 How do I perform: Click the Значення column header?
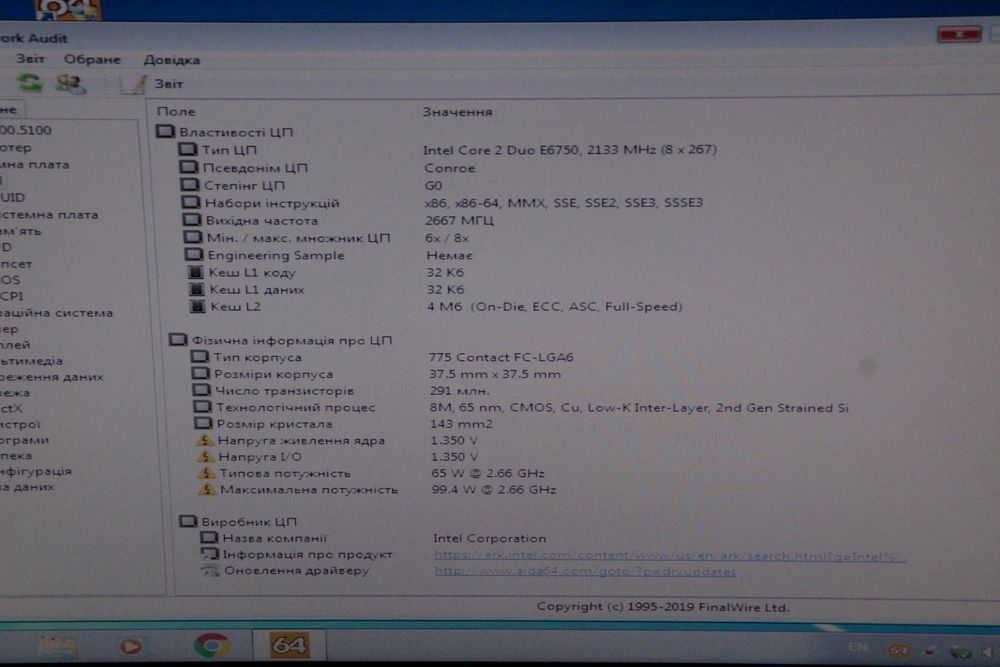(x=457, y=112)
